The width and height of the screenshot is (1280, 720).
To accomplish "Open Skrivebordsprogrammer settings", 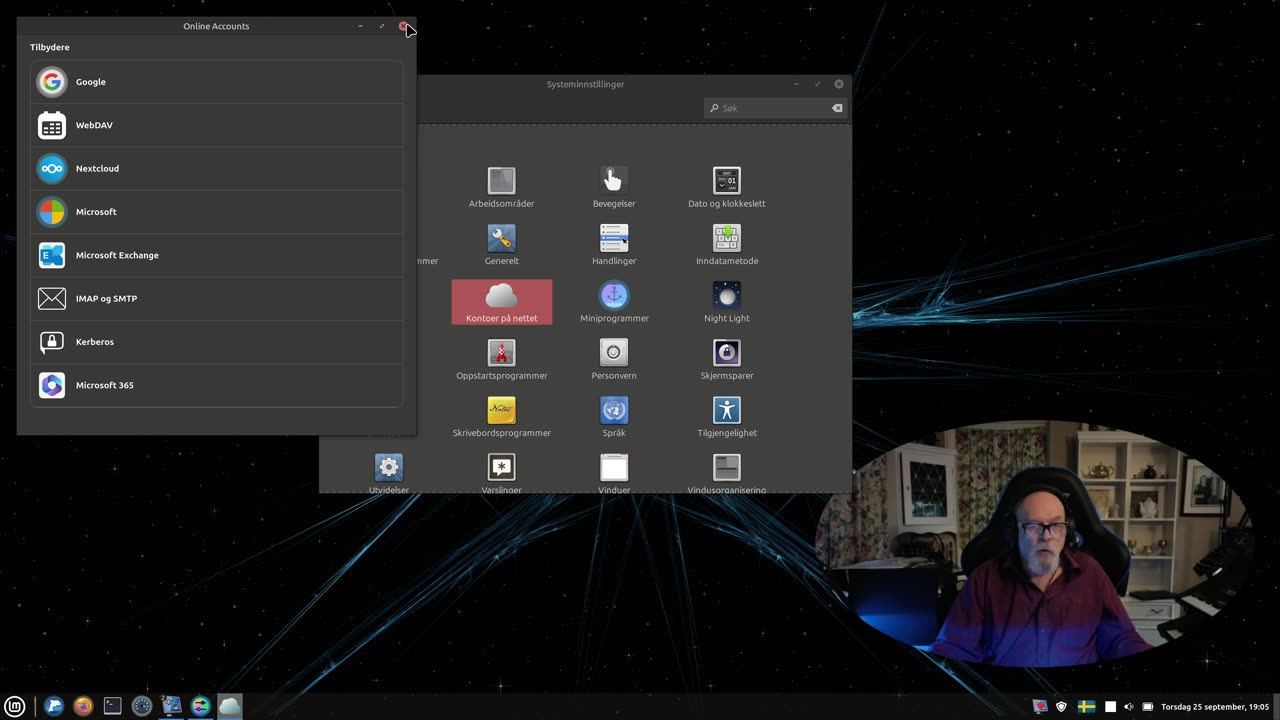I will pos(502,417).
